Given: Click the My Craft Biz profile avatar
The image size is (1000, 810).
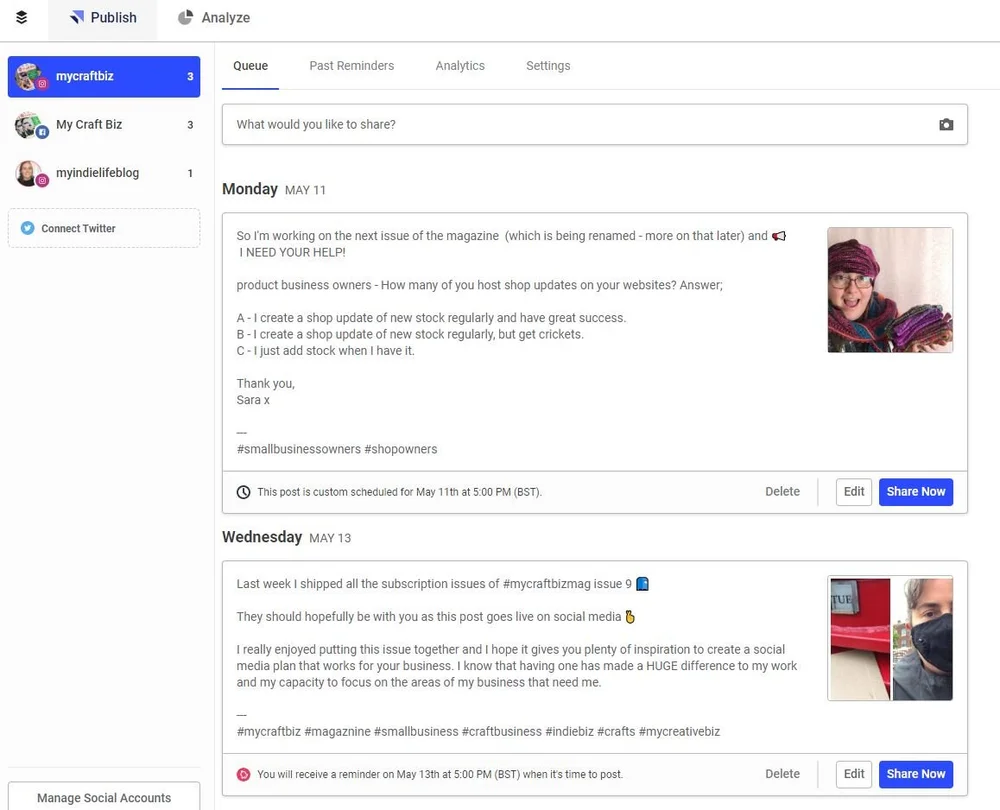Looking at the screenshot, I should point(29,125).
